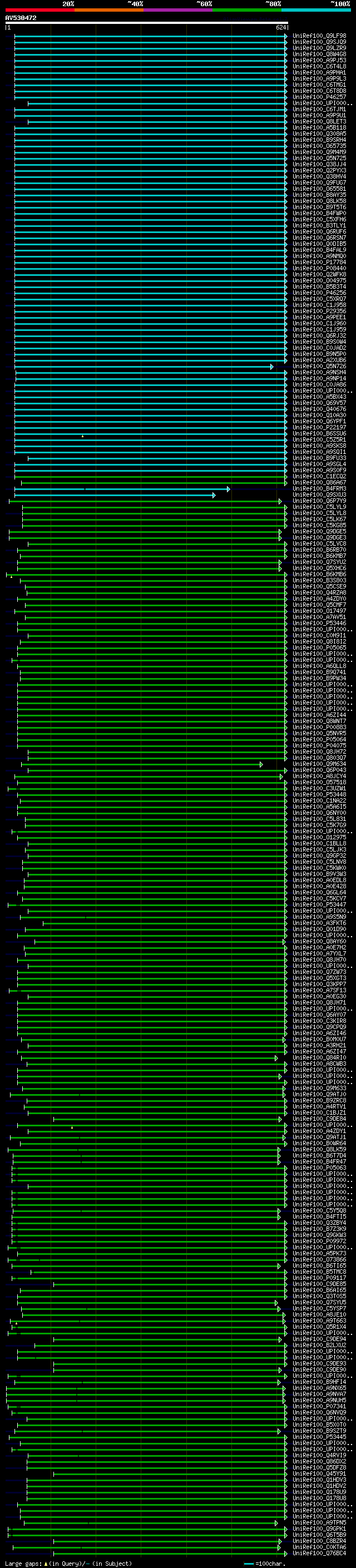Select label UniRef100_P05065

pos(319,647)
